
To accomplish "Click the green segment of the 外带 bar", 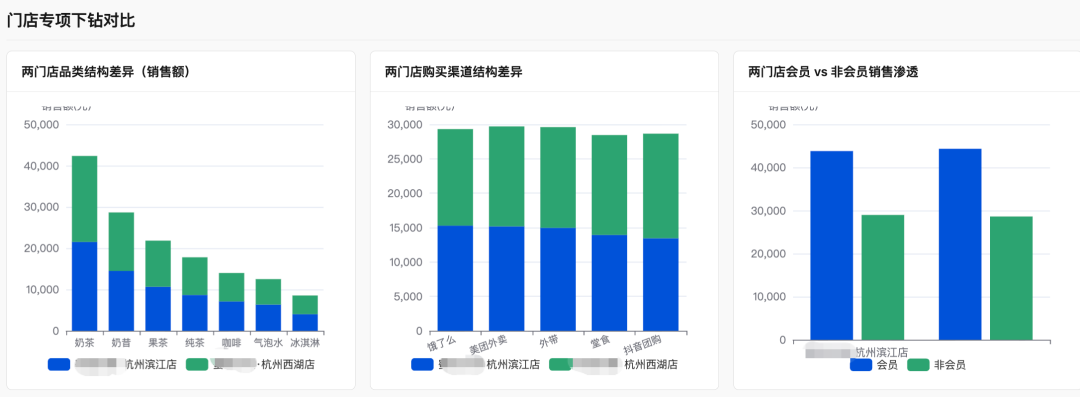I will tap(558, 177).
